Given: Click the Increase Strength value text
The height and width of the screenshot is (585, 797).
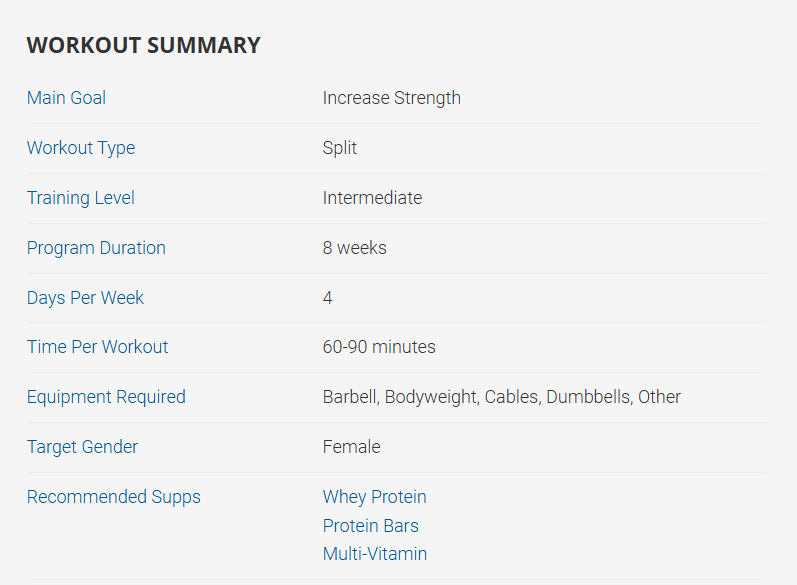Looking at the screenshot, I should pyautogui.click(x=391, y=98).
